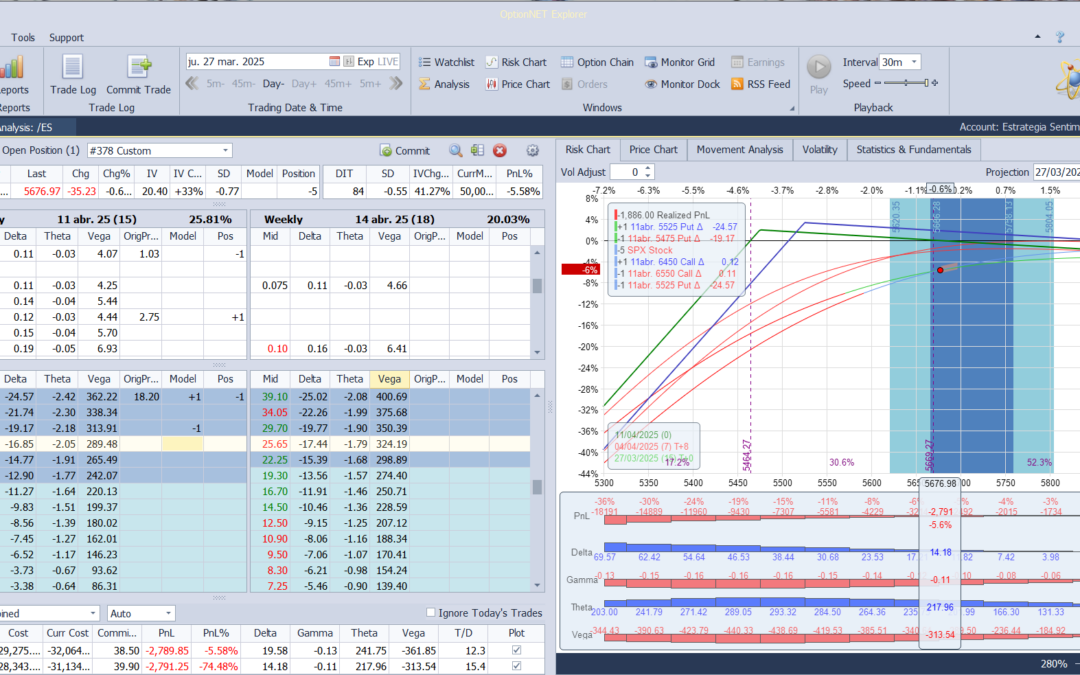Select the Risk Chart tab

pyautogui.click(x=588, y=149)
